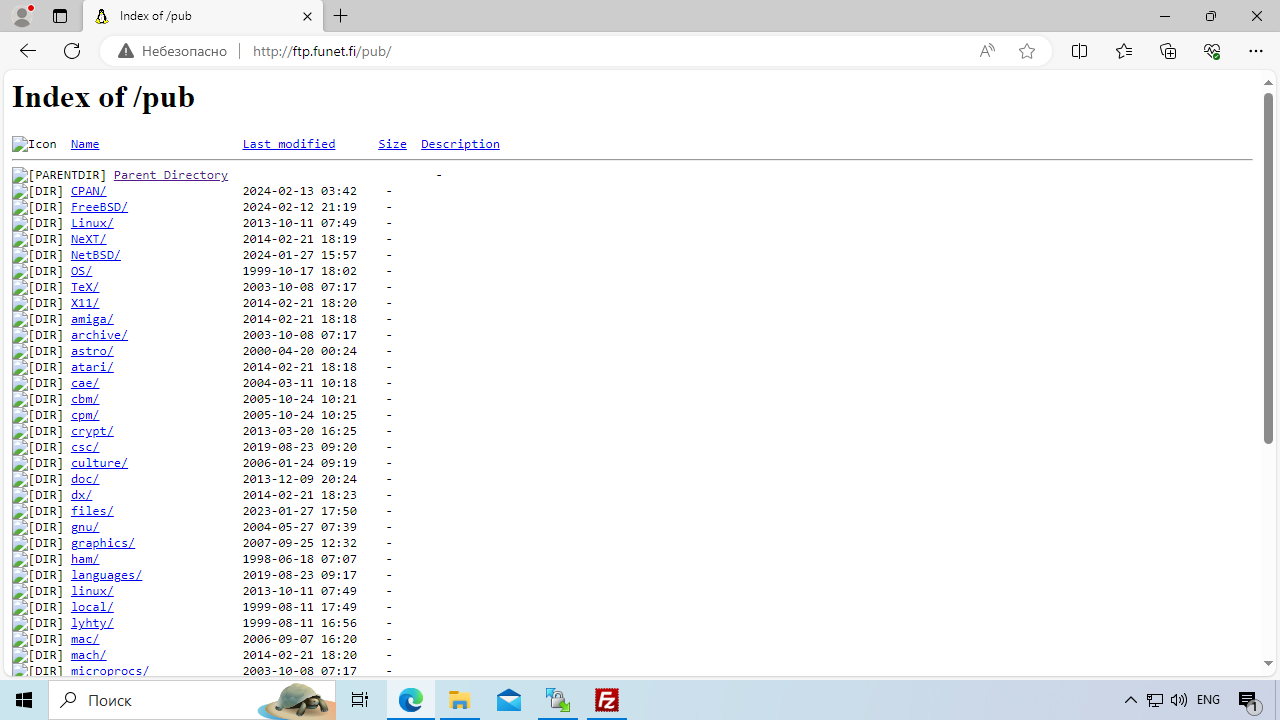
Task: Reload the page with the refresh icon
Action: coord(72,51)
